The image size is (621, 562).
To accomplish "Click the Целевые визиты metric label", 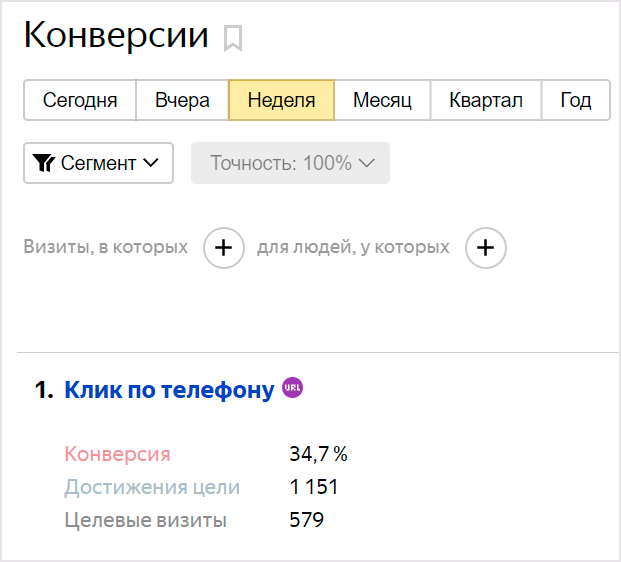I will tap(145, 520).
